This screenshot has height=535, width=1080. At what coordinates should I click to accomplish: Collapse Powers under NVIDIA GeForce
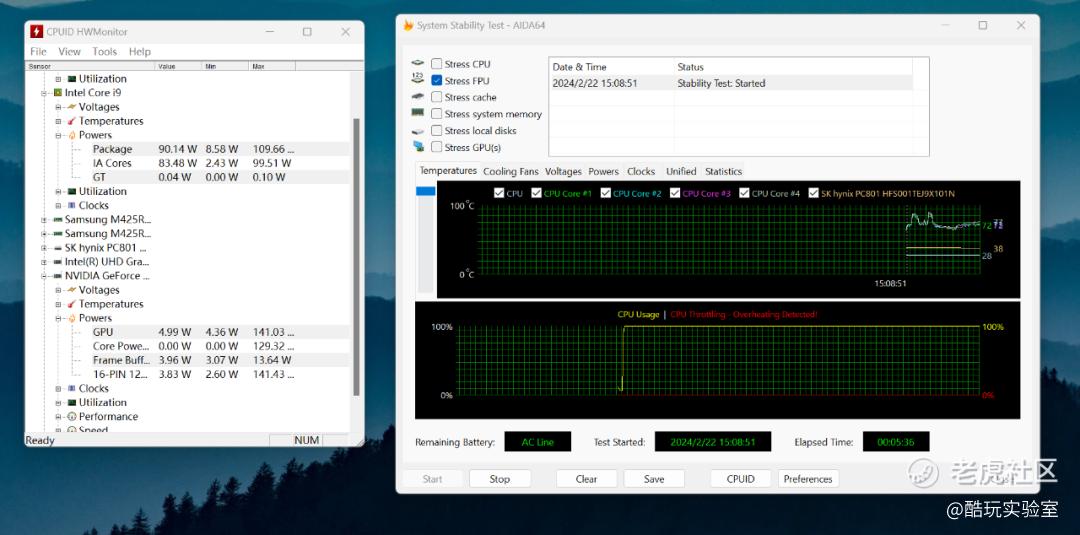[59, 318]
